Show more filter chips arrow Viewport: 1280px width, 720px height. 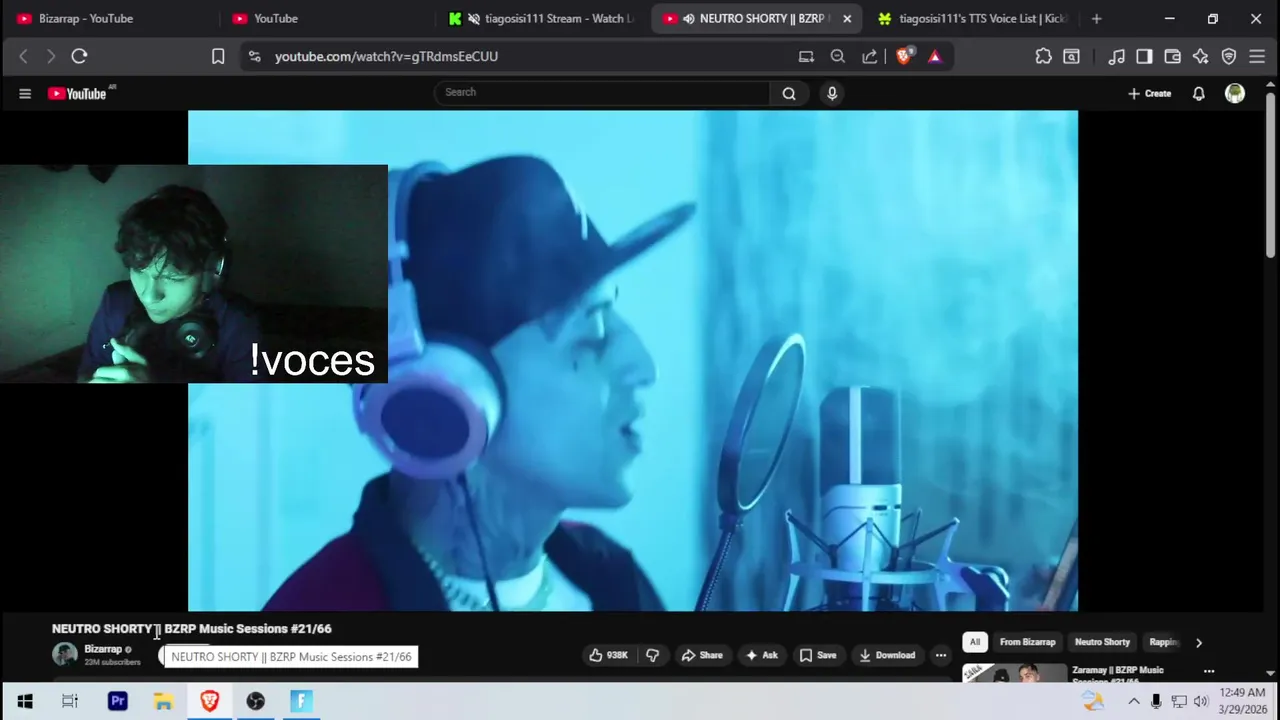pyautogui.click(x=1199, y=642)
